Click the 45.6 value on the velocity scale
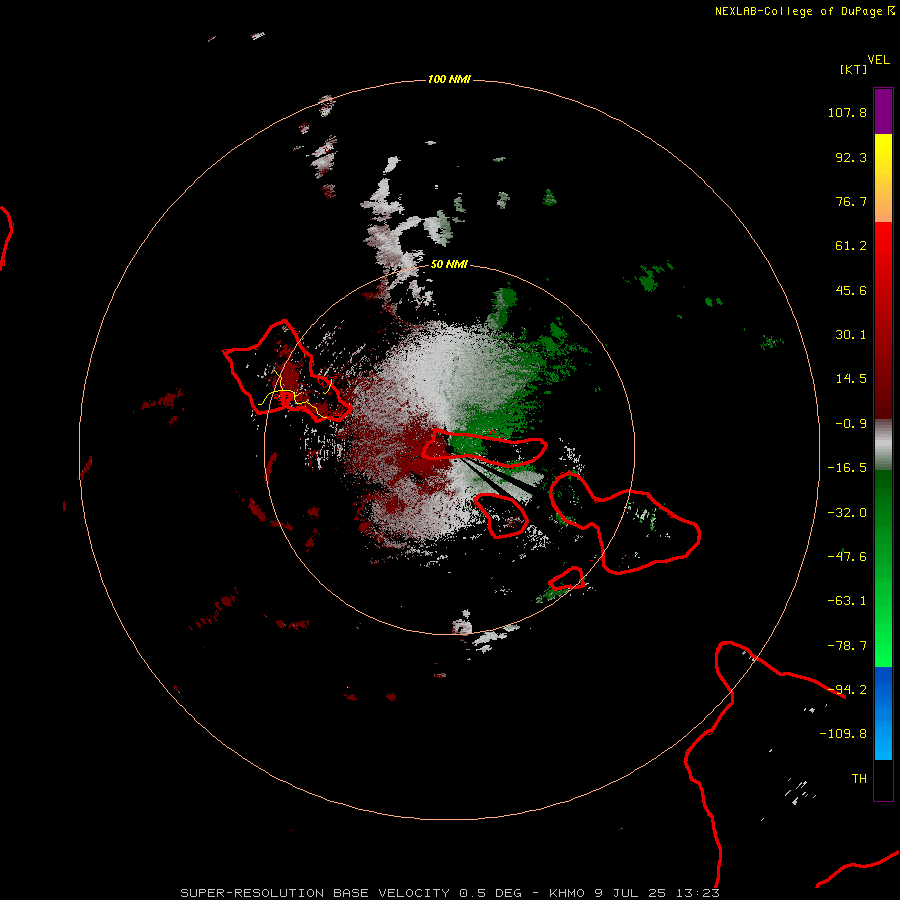900x900 pixels. click(x=851, y=290)
